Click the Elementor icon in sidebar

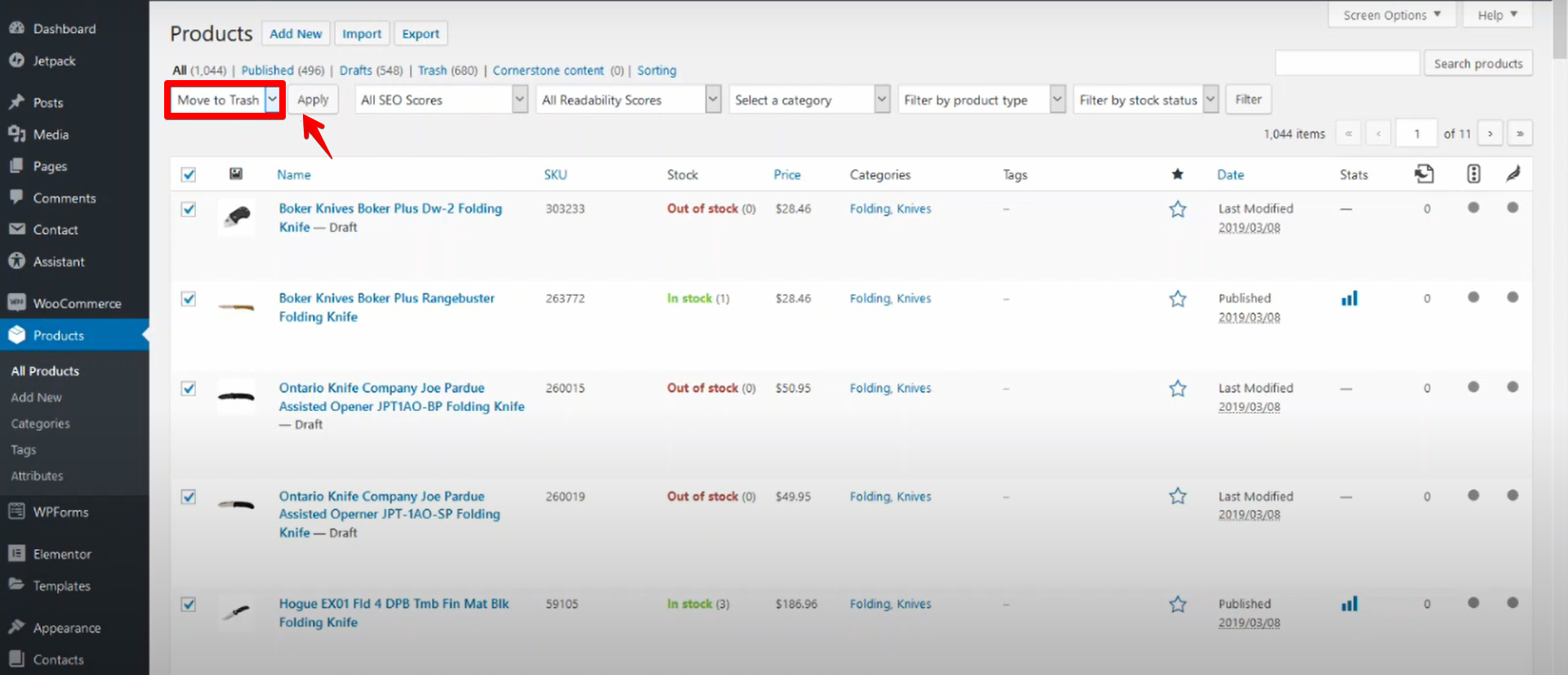click(x=16, y=554)
